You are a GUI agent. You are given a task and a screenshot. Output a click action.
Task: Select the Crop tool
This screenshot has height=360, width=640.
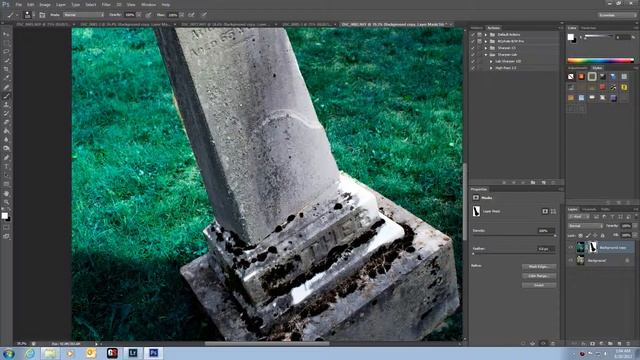(x=6, y=69)
